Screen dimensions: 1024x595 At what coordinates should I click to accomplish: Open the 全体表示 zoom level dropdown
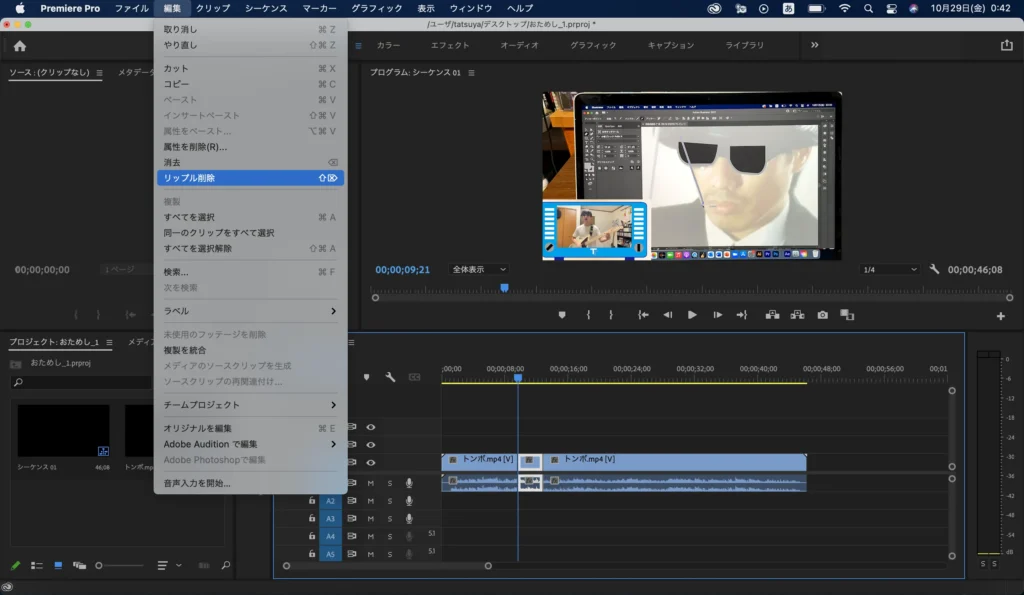[x=479, y=270]
